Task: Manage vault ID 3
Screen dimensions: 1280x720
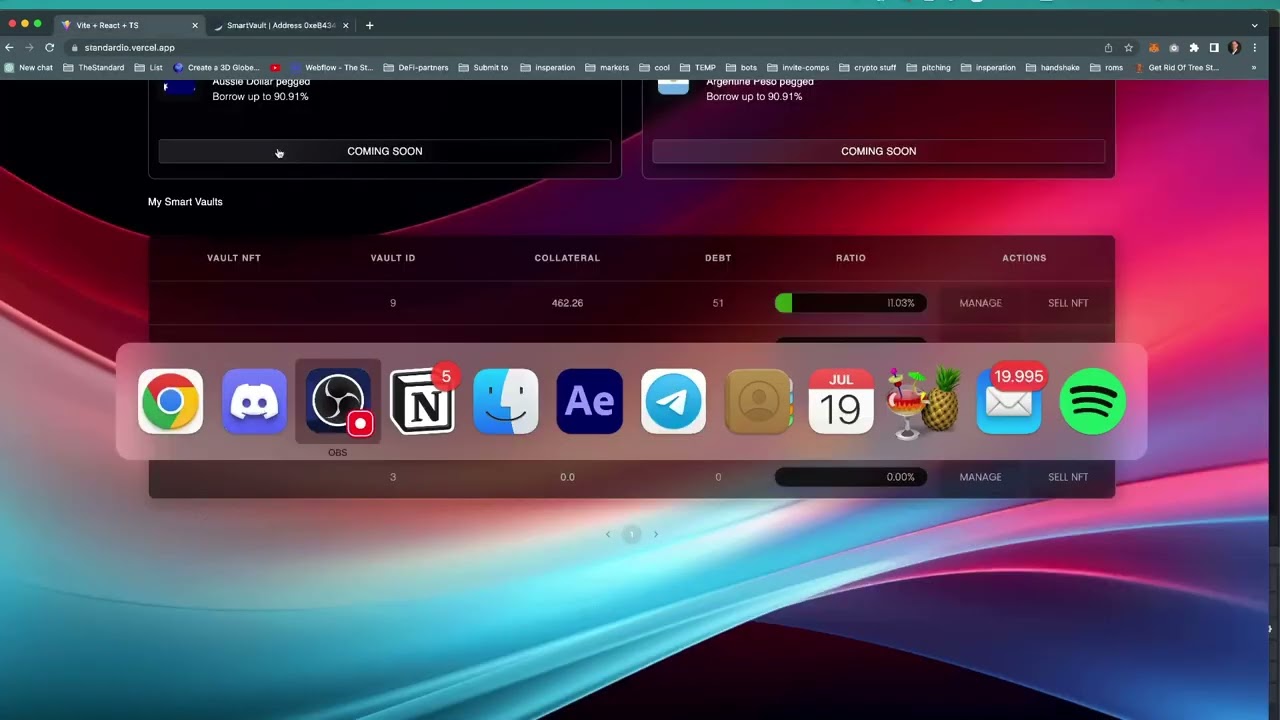Action: [980, 477]
